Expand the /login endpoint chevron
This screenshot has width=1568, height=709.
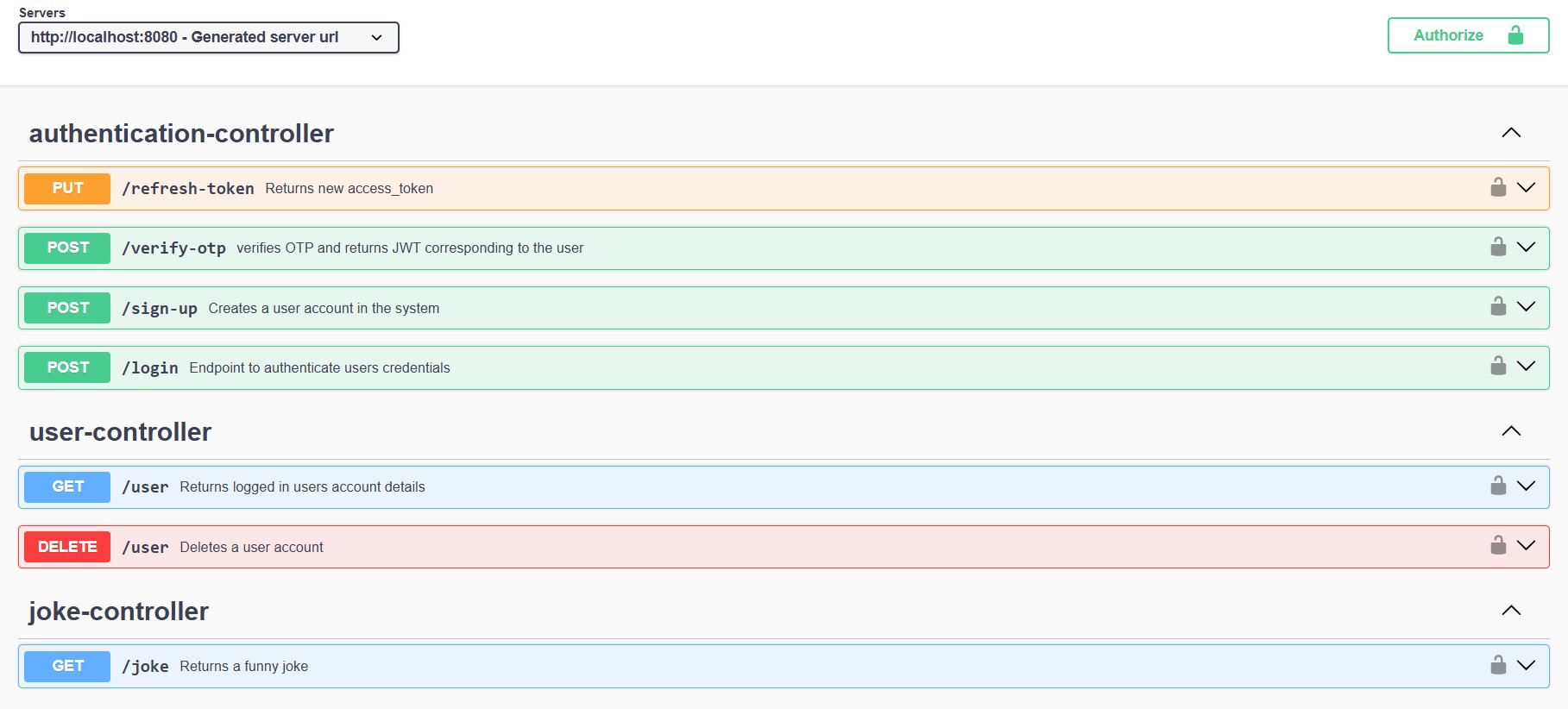[x=1526, y=366]
